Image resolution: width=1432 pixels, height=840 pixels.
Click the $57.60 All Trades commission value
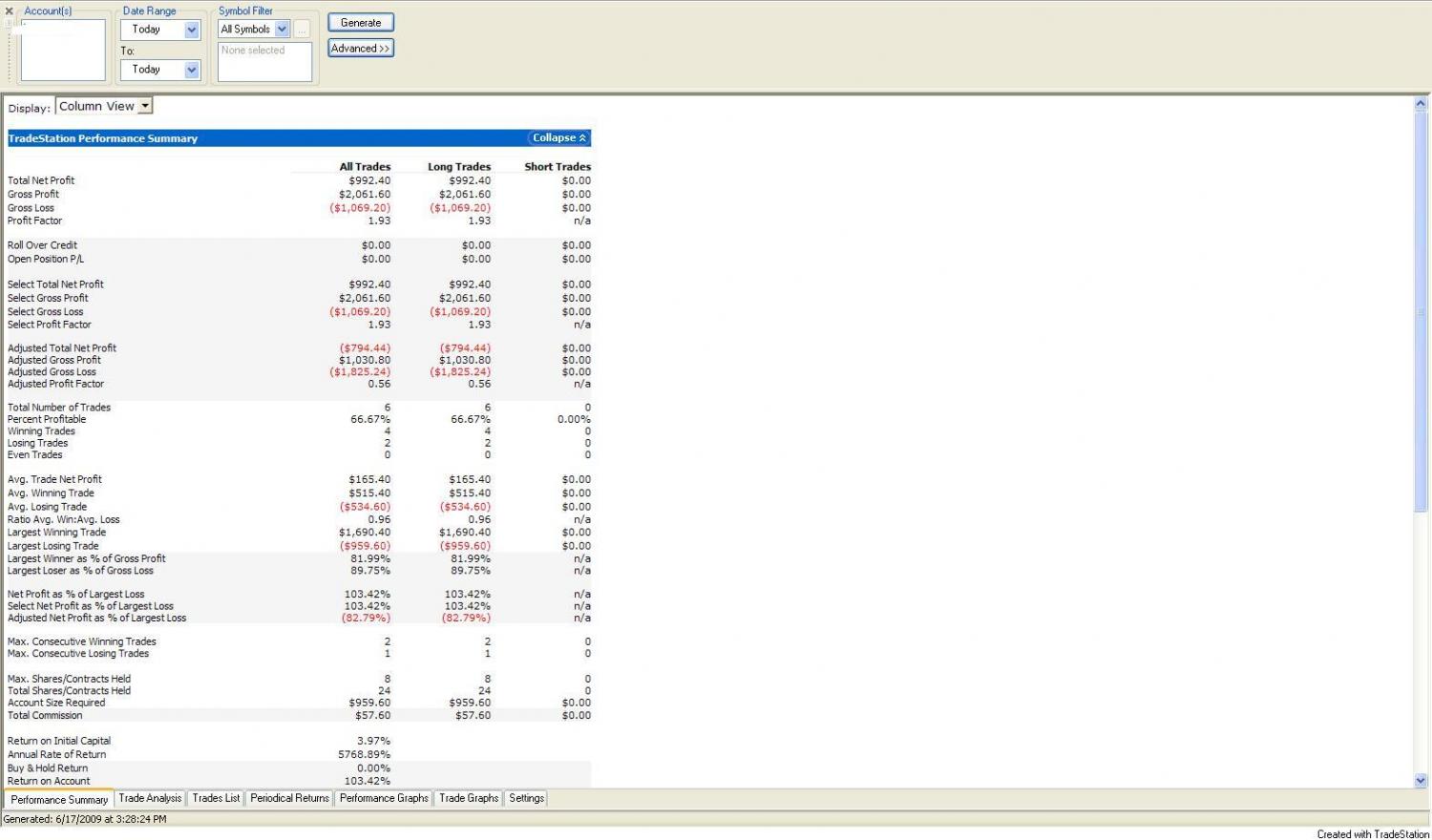coord(372,715)
